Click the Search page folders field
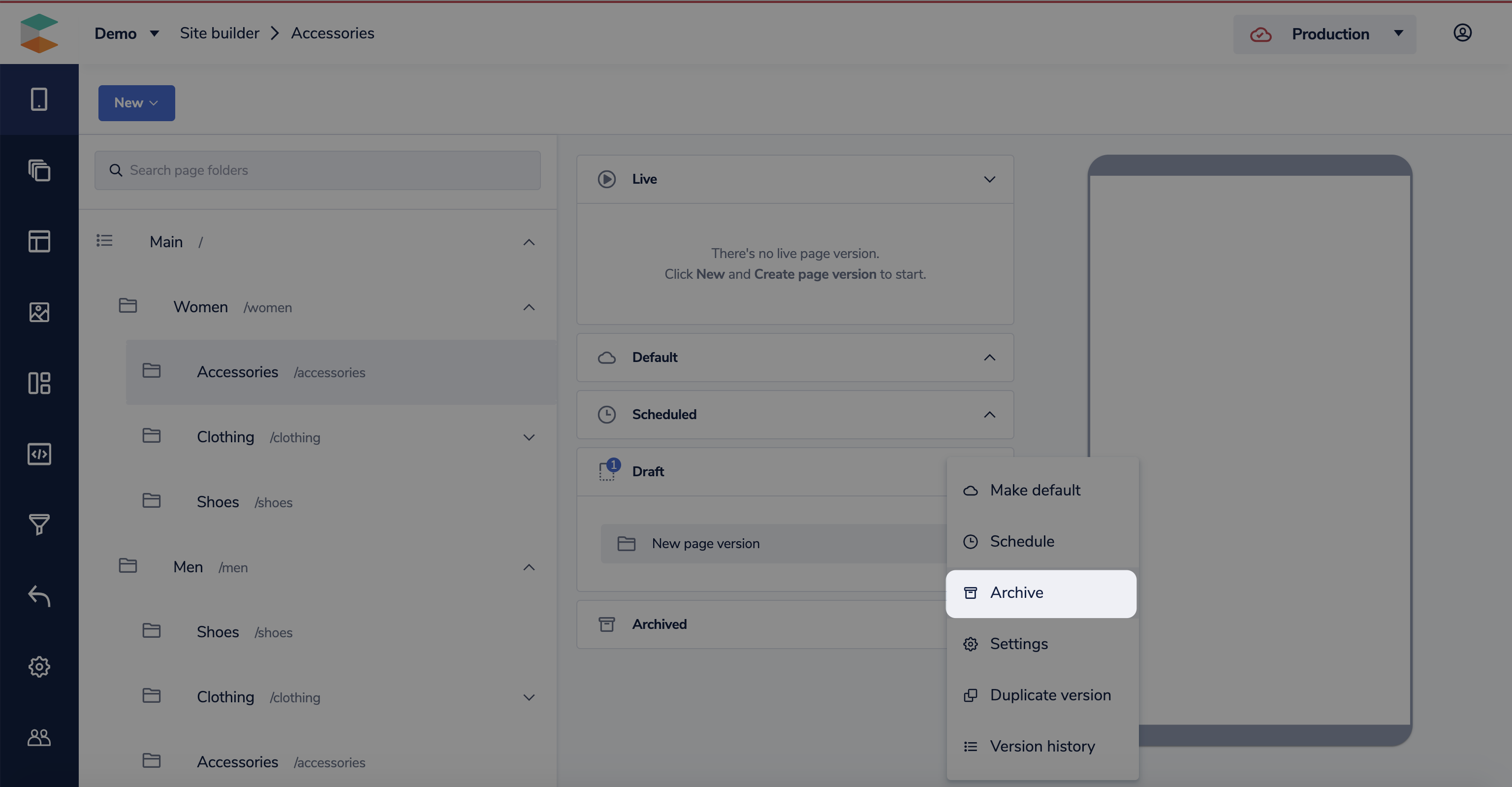This screenshot has height=787, width=1512. click(x=317, y=170)
